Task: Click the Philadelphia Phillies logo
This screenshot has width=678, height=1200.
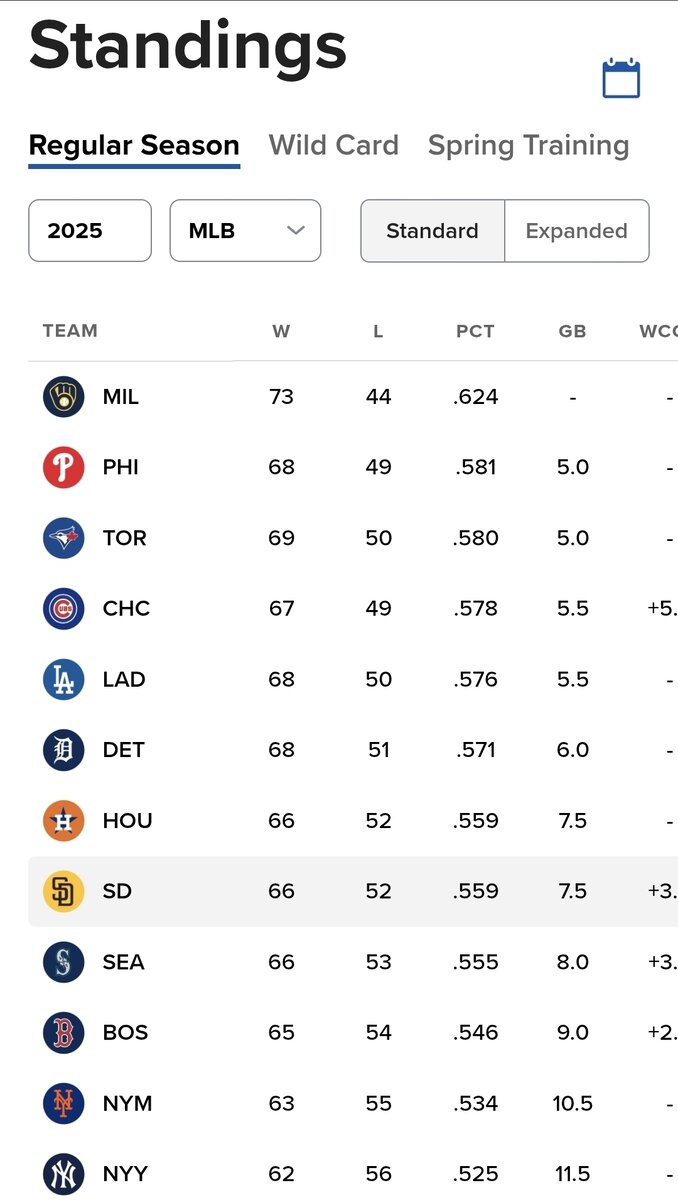Action: pos(63,467)
